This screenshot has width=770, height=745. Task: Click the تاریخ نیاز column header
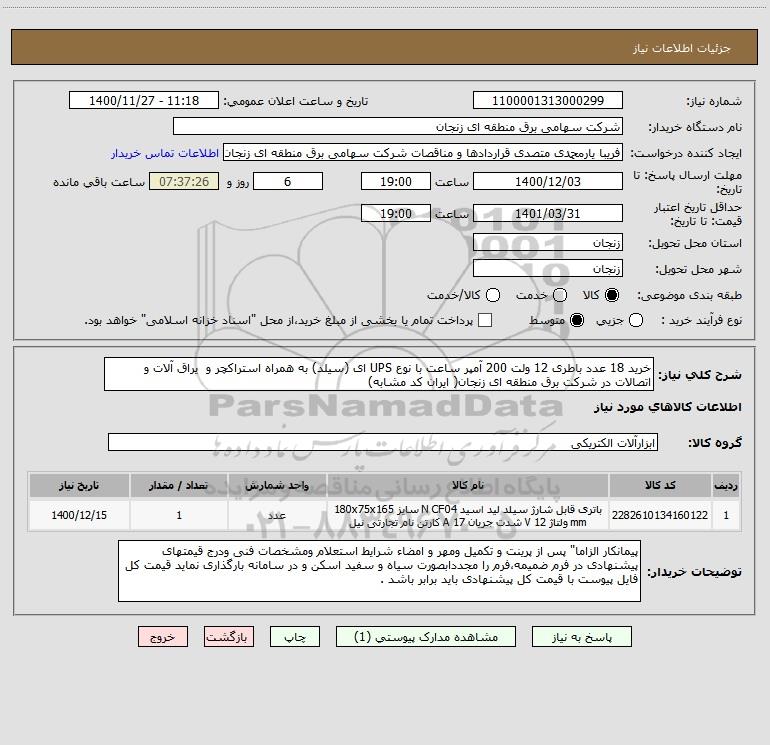[x=79, y=485]
